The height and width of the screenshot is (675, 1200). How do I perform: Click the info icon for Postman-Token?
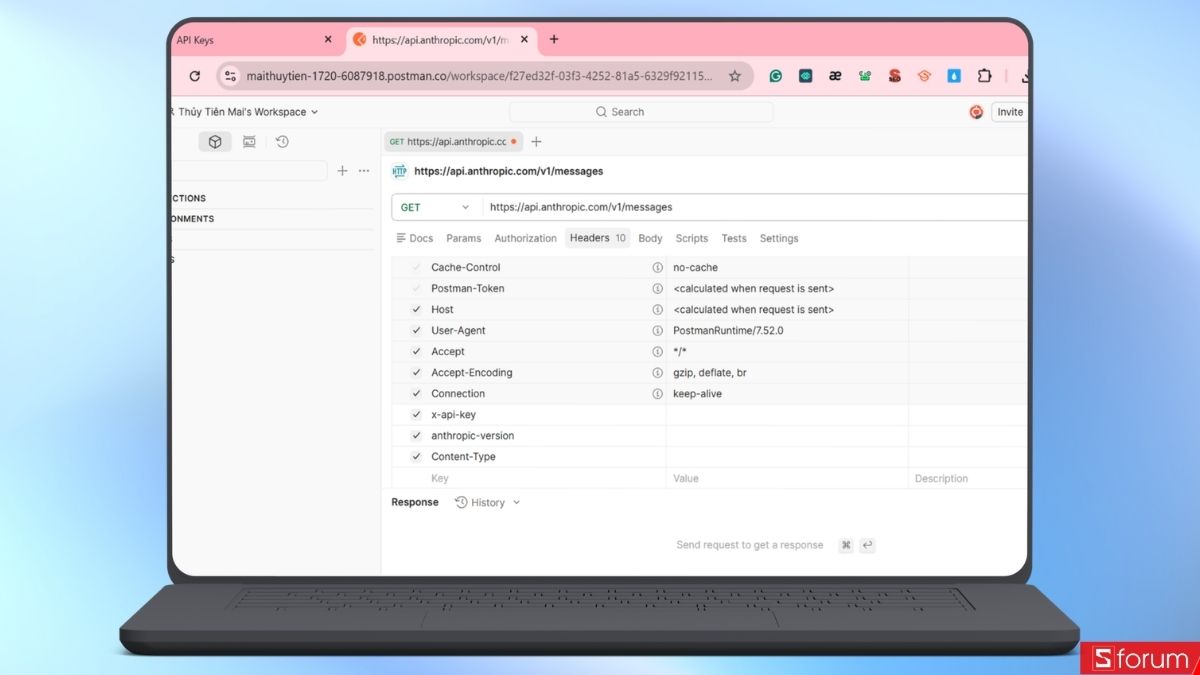pyautogui.click(x=657, y=288)
